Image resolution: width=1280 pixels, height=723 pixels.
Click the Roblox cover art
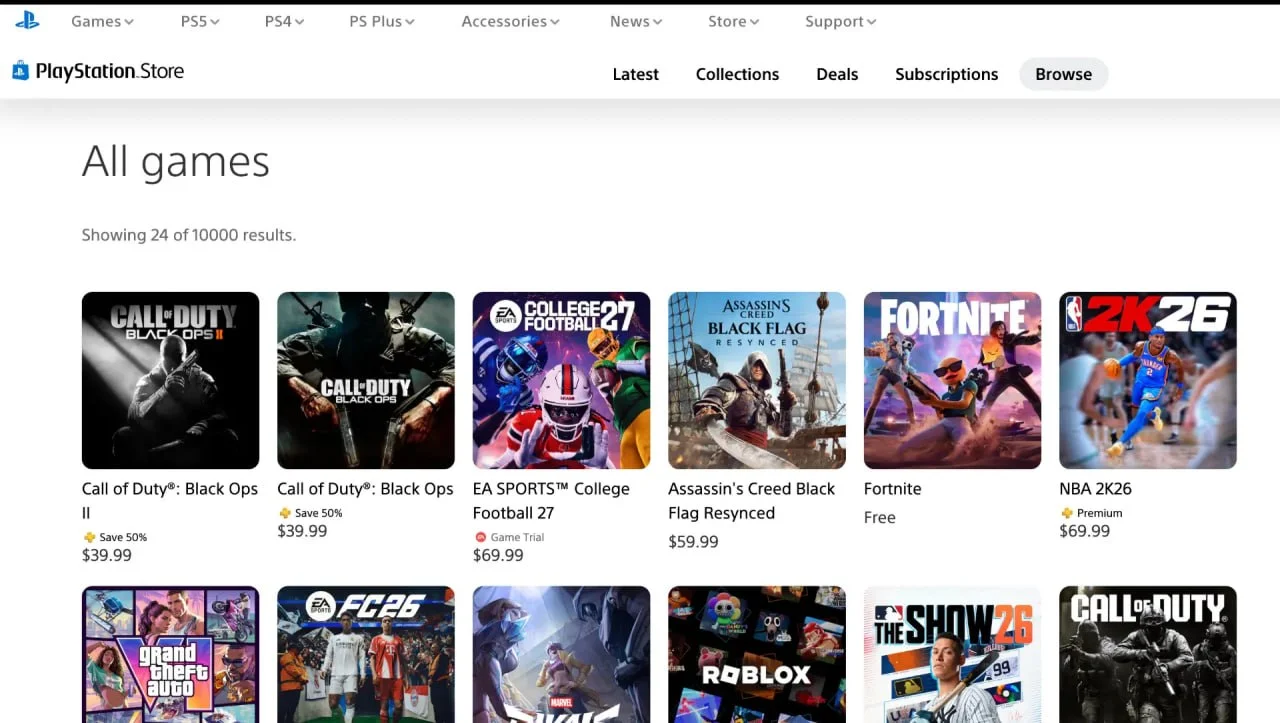click(757, 654)
